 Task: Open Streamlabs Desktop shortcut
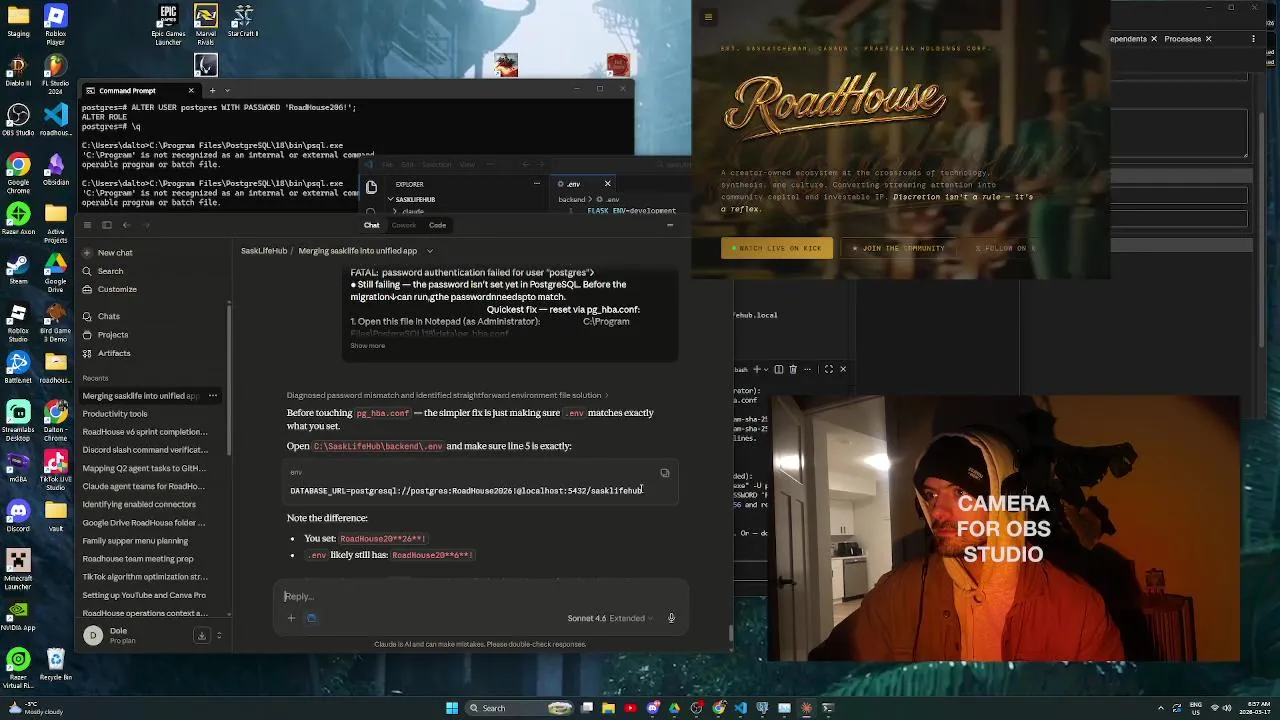[x=18, y=420]
